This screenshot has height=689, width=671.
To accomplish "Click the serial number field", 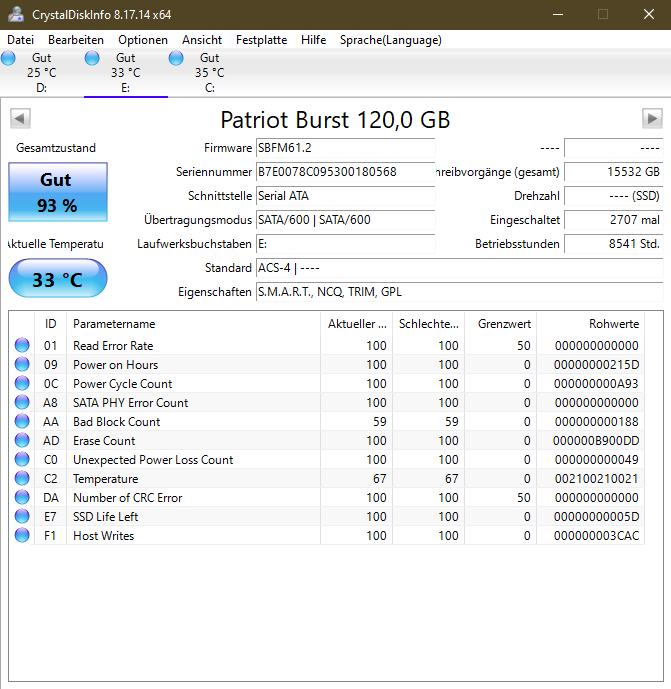I will [x=345, y=172].
